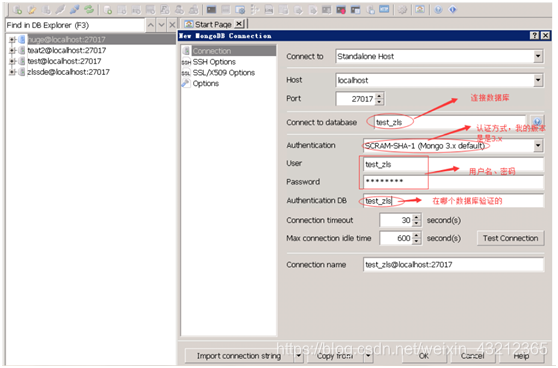
Task: Open the gear options toolbar icon
Action: coord(403,10)
